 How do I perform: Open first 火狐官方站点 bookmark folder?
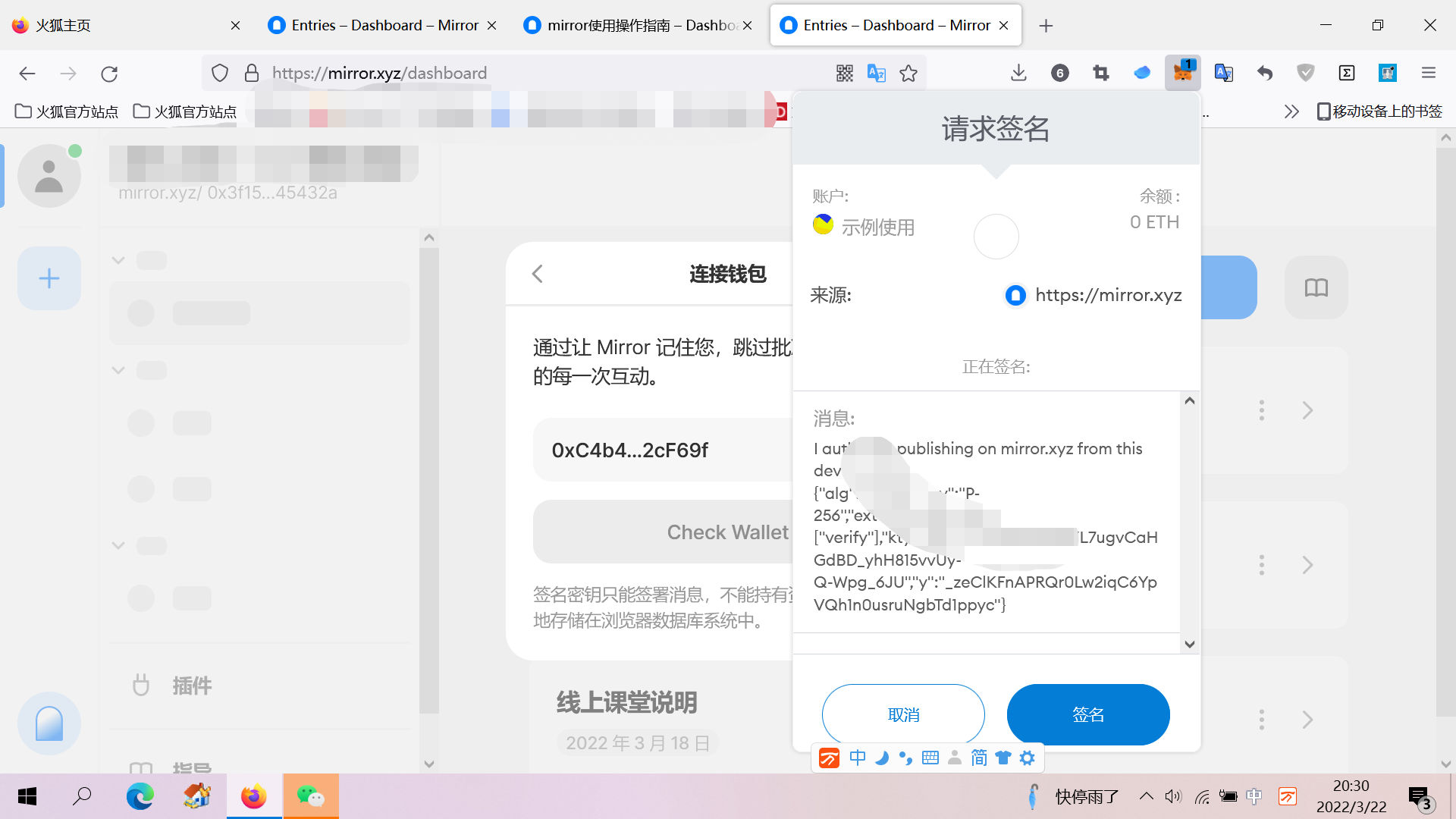click(x=67, y=111)
